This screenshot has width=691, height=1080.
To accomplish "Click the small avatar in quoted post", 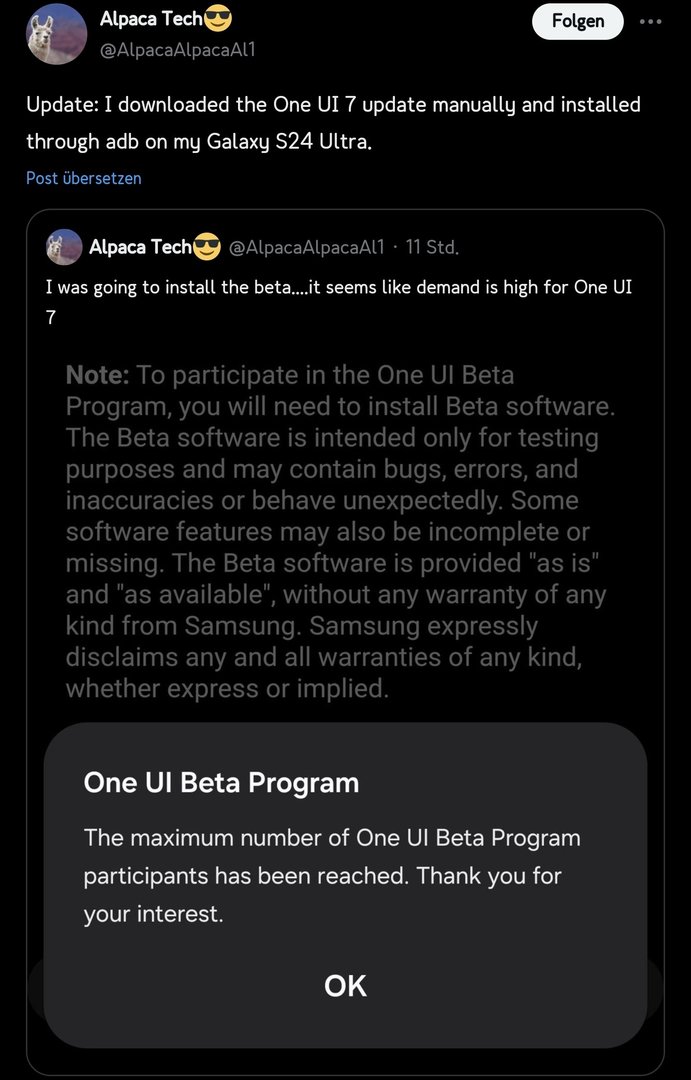I will click(64, 247).
